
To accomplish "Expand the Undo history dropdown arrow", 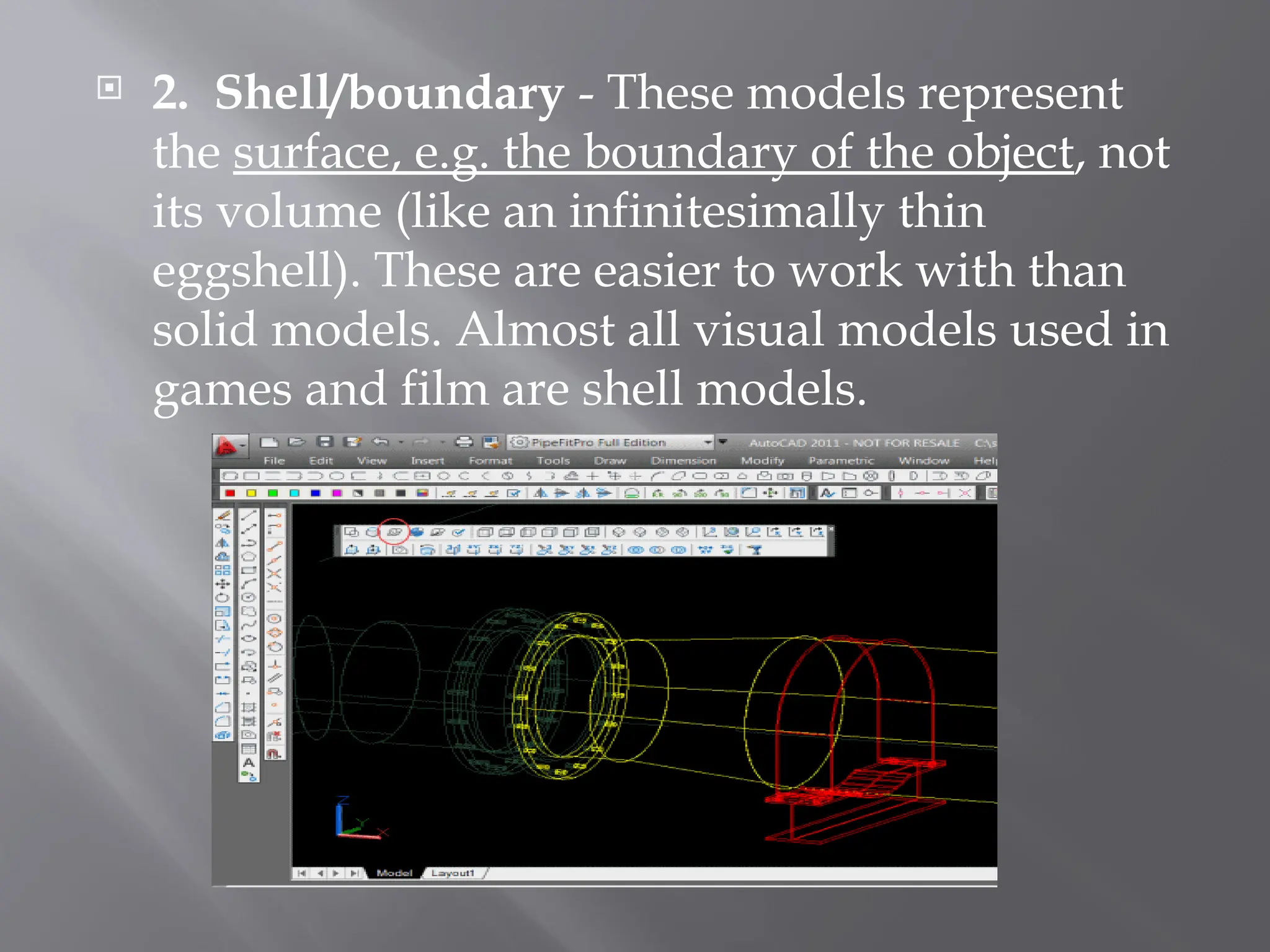I will [x=401, y=443].
